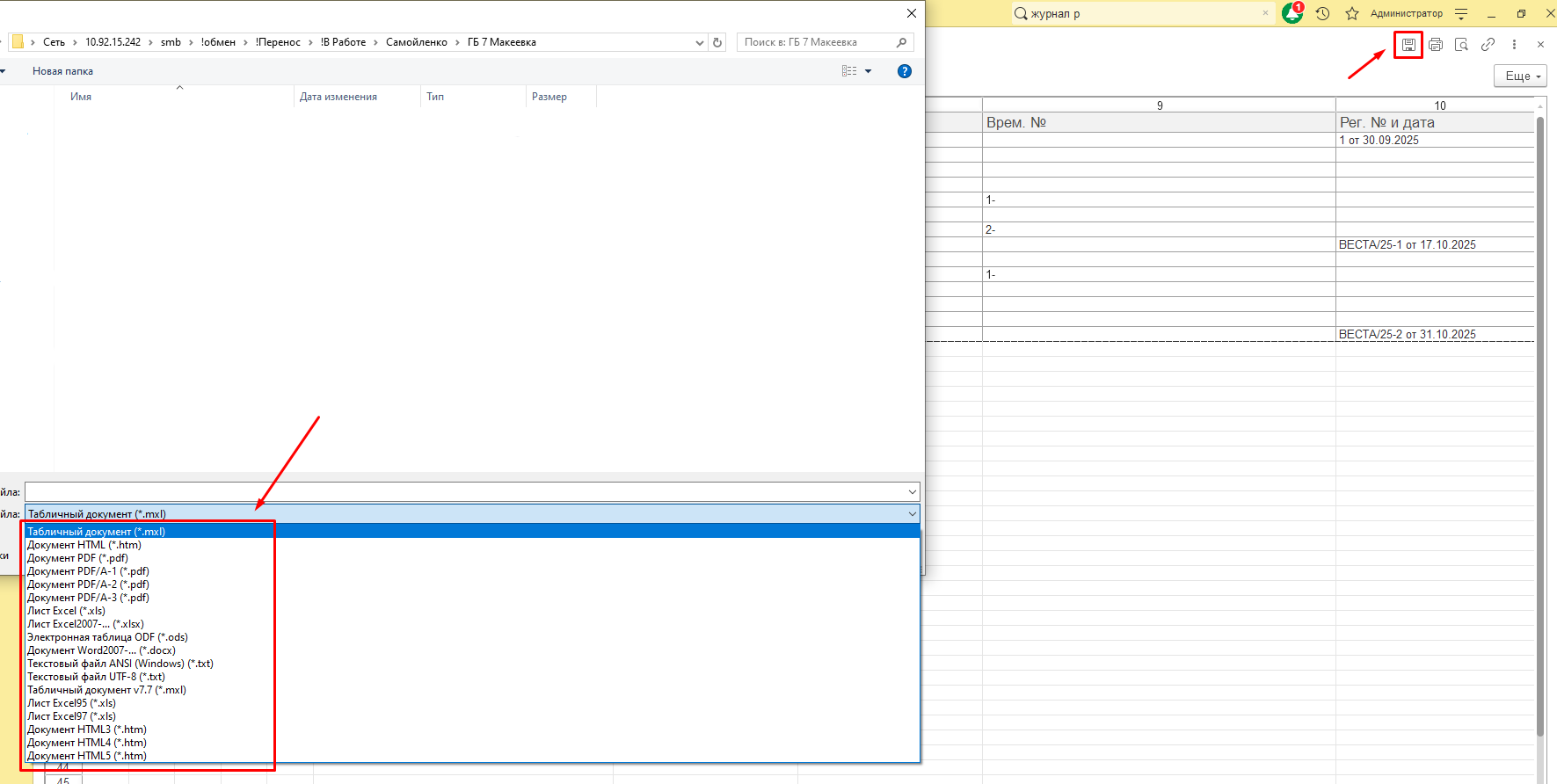Click the search magnifier in the dialog
Image resolution: width=1557 pixels, height=784 pixels.
[x=901, y=42]
